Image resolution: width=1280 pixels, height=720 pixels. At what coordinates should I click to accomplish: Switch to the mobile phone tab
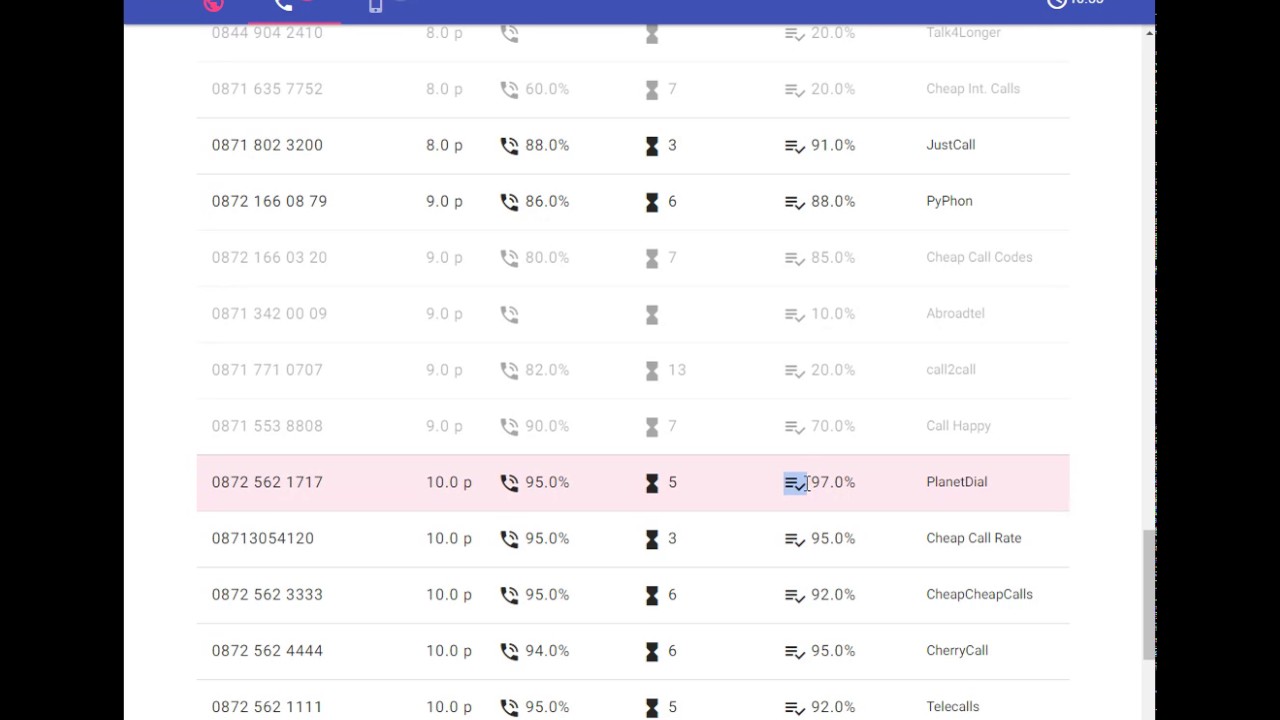376,5
